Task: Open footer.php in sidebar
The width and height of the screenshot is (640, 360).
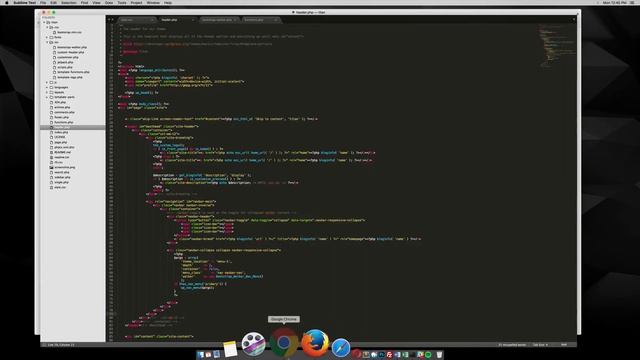Action: 61,117
